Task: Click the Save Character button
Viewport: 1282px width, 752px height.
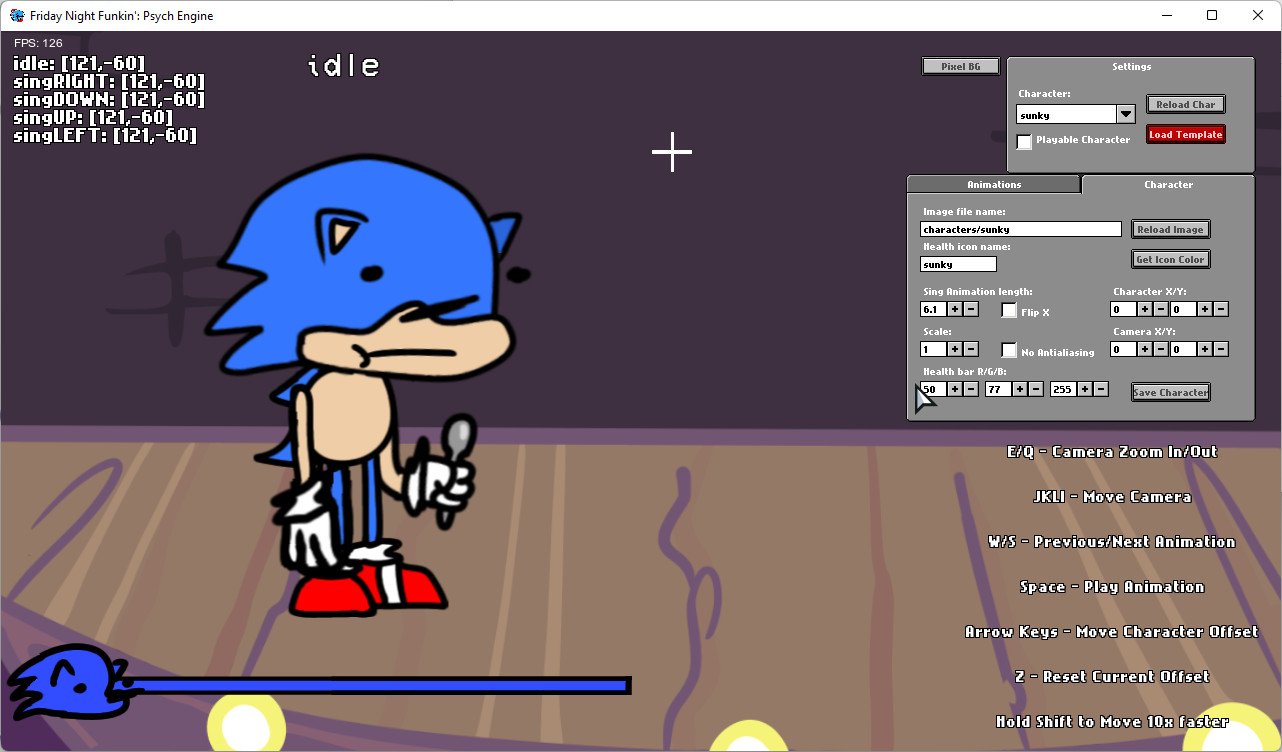Action: pyautogui.click(x=1171, y=392)
